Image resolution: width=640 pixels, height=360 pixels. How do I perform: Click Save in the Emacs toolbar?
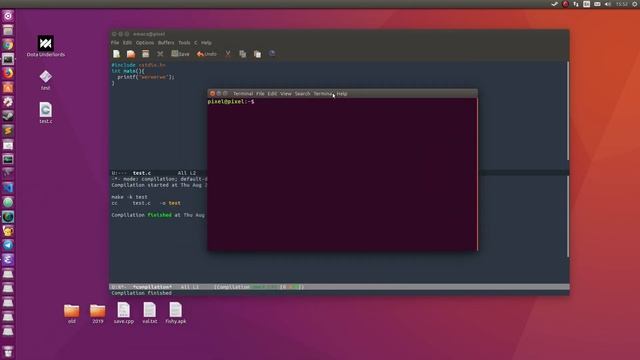(180, 54)
